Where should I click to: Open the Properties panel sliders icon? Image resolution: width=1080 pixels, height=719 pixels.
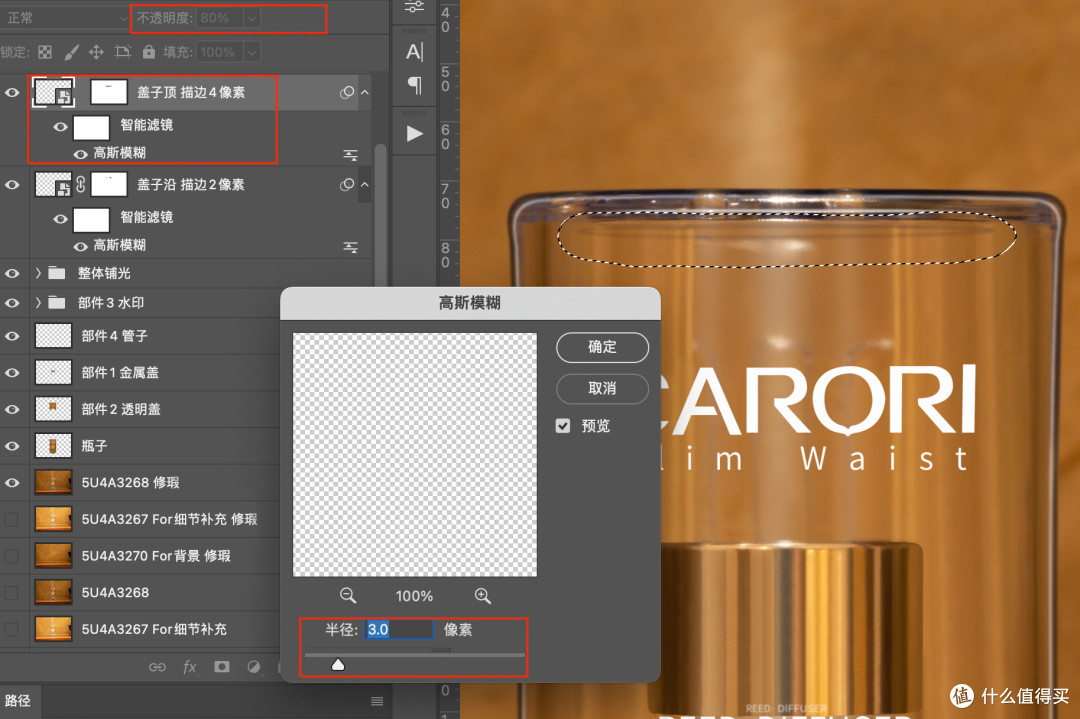click(415, 7)
